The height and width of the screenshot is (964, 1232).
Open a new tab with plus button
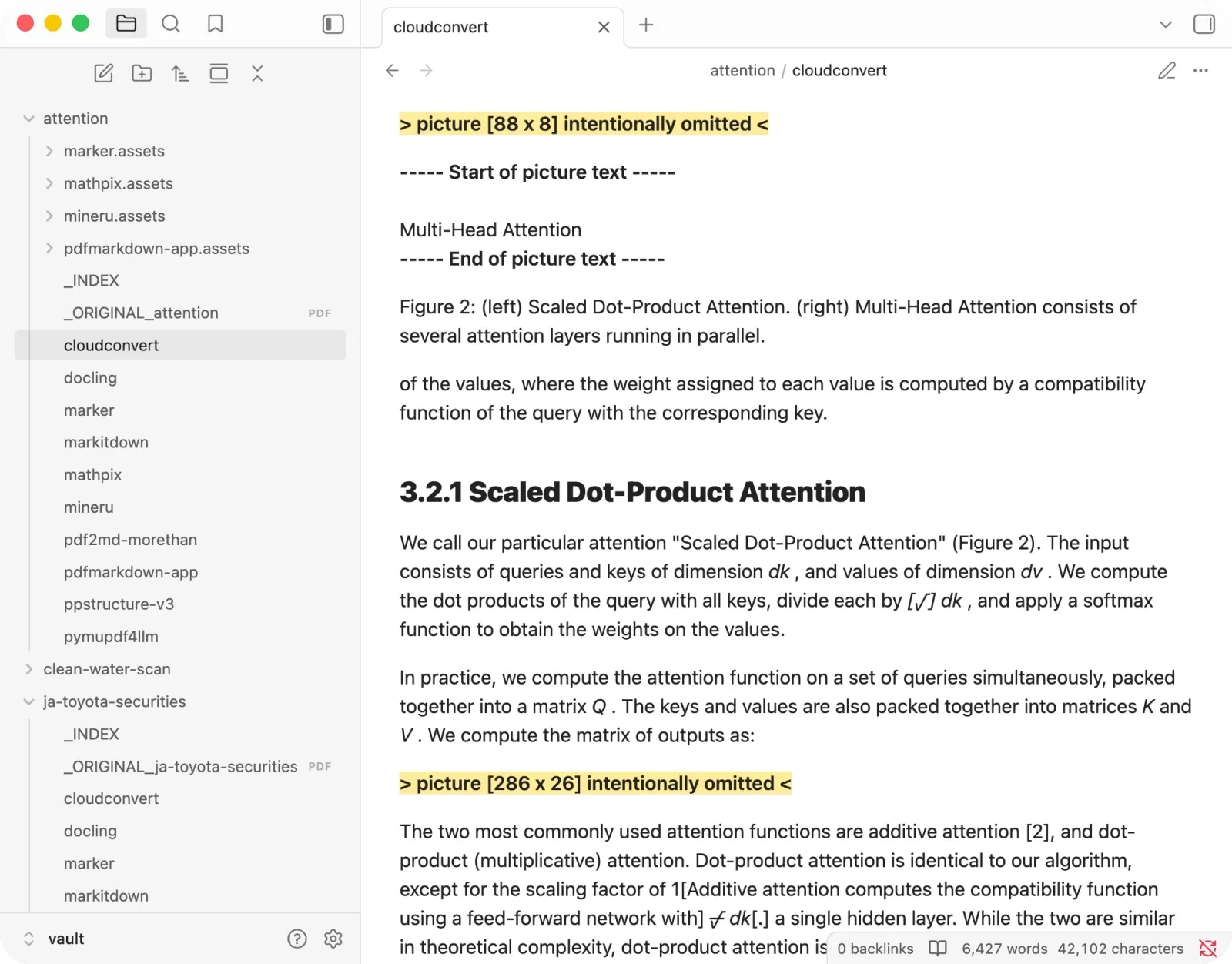pos(646,25)
